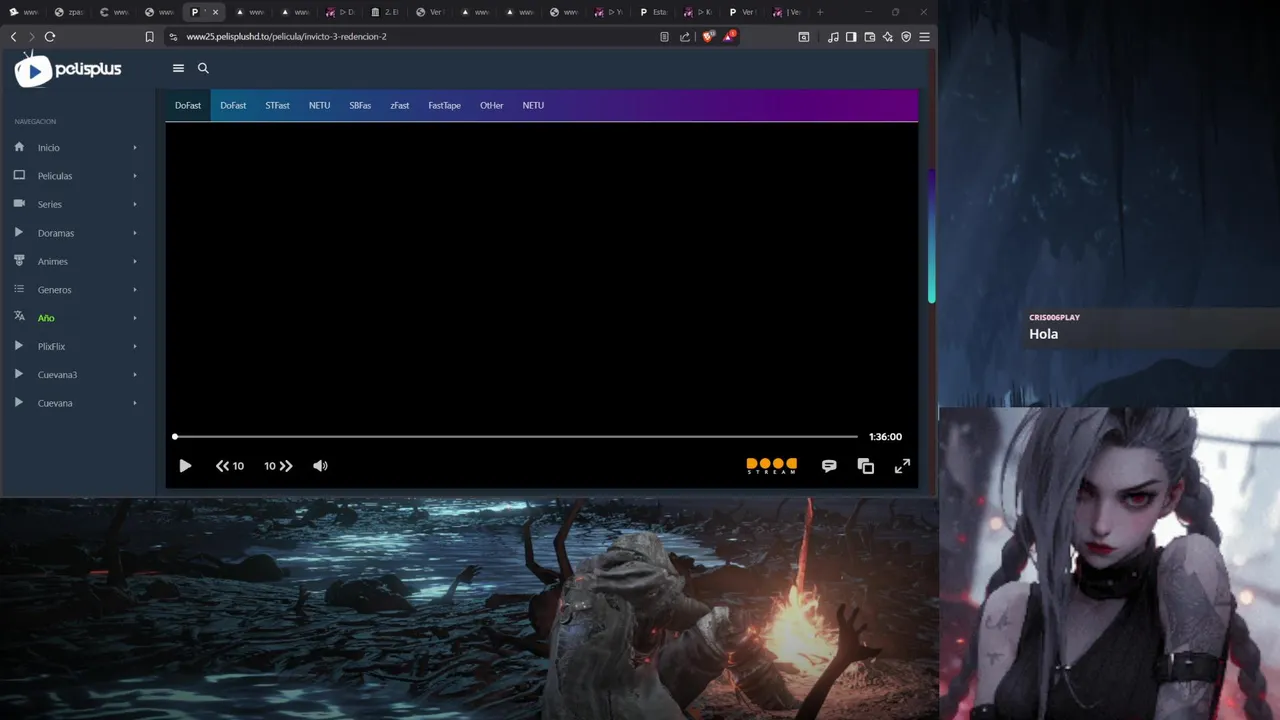Click the page vertical scrollbar thumb
1280x720 pixels.
[932, 235]
